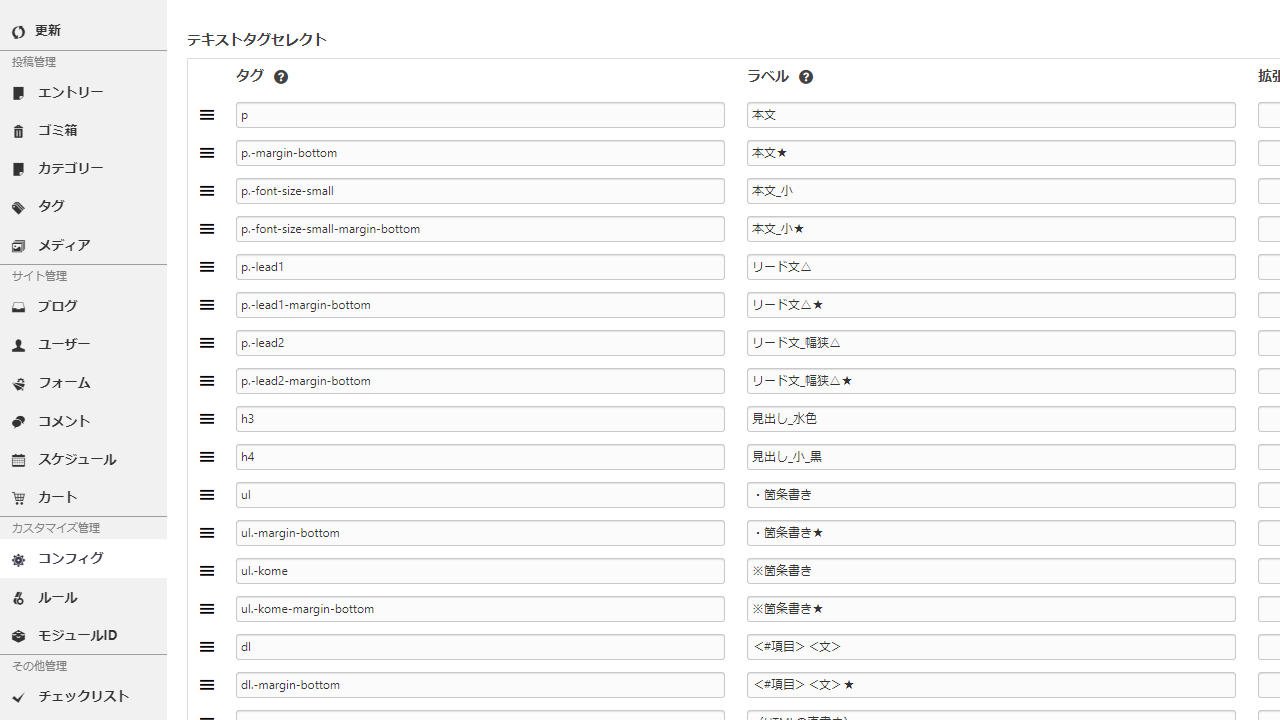
Task: Click the drag handle for the h3 row
Action: point(207,419)
